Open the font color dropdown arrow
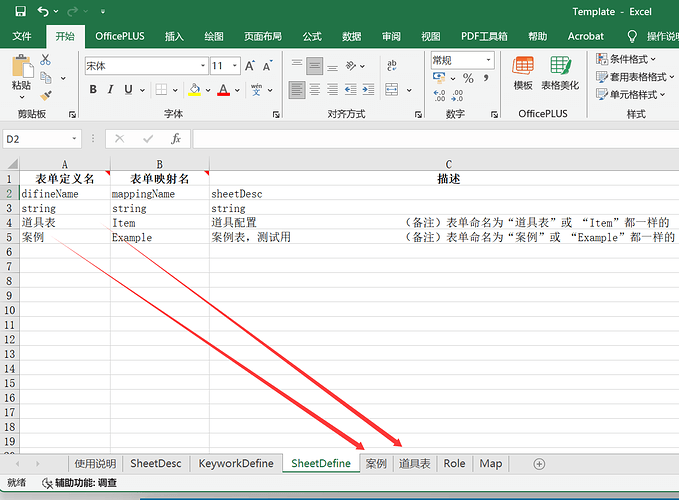The image size is (679, 500). pos(237,90)
